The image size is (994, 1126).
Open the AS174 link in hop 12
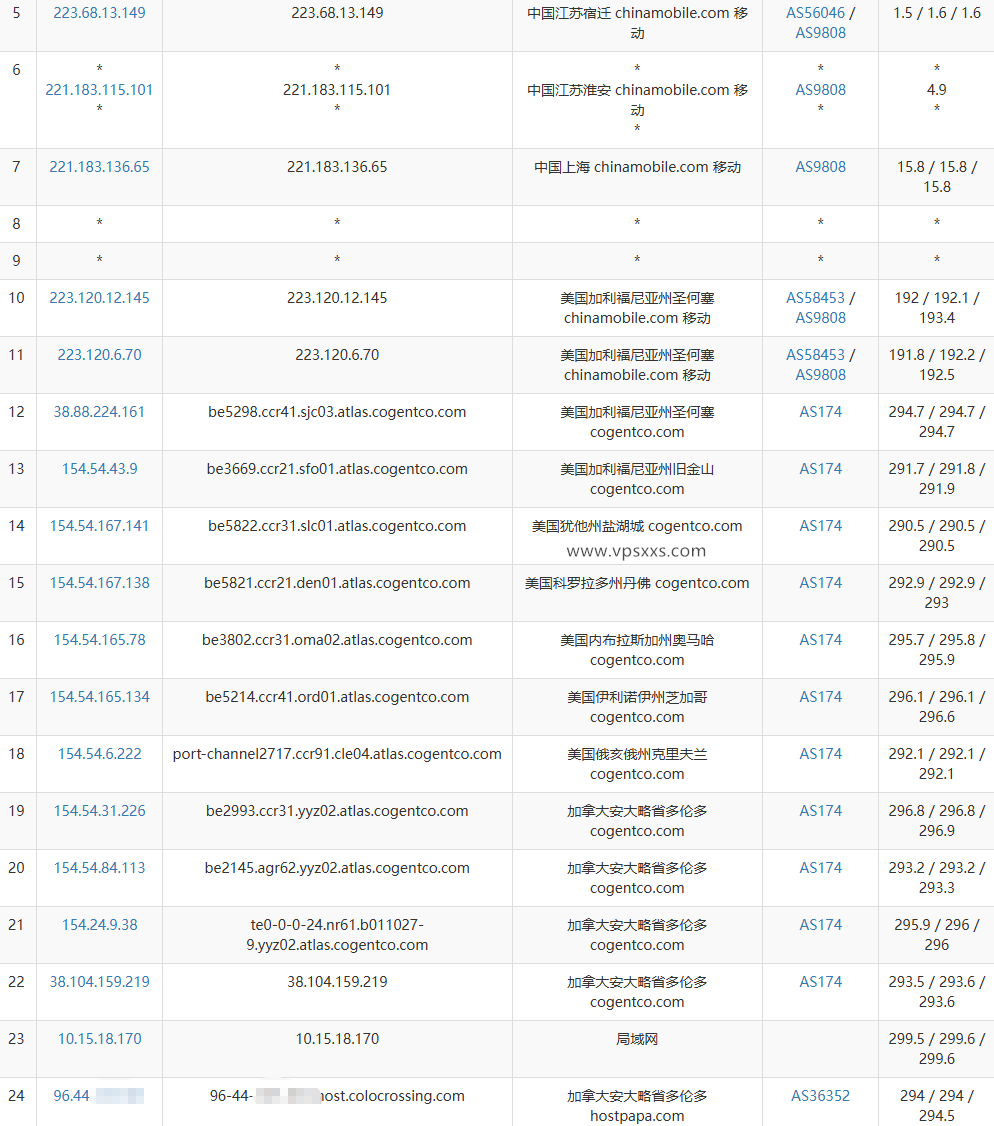pyautogui.click(x=820, y=411)
